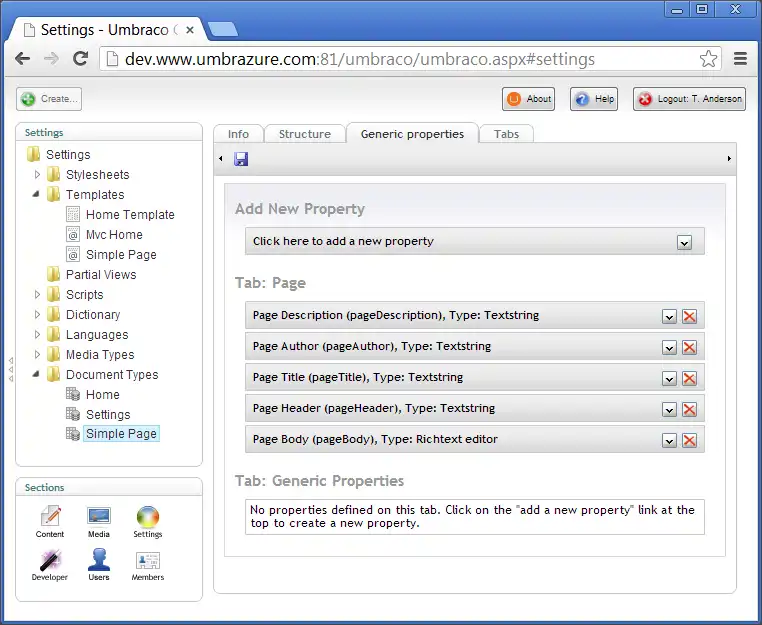Collapse the Templates node
The image size is (762, 625).
(x=36, y=194)
